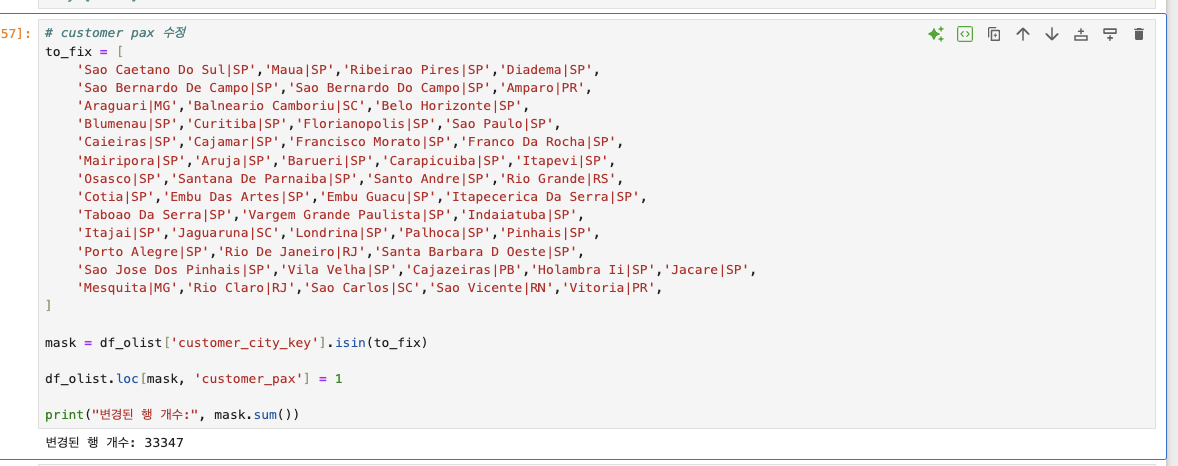Click the 'customer_pax' assignment line
This screenshot has width=1178, height=466.
coord(194,379)
